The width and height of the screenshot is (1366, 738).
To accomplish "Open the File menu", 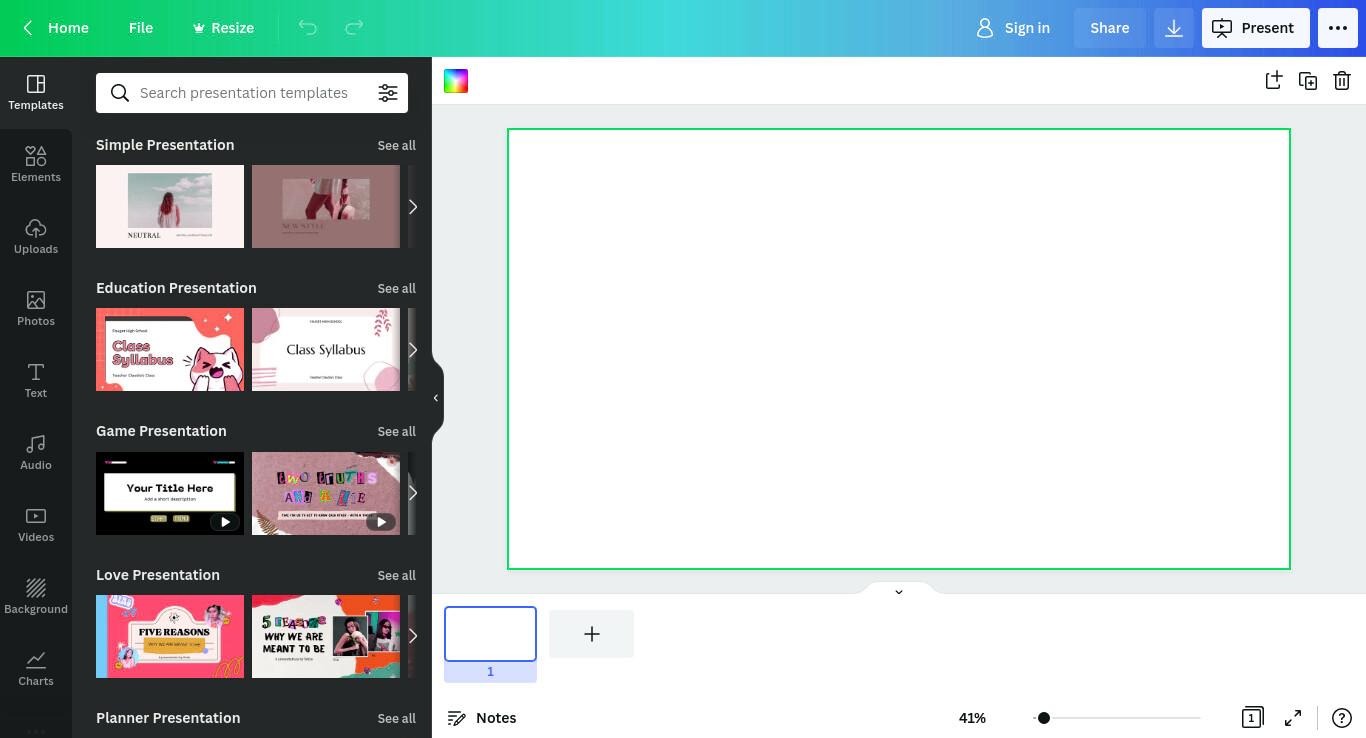I will pyautogui.click(x=141, y=28).
